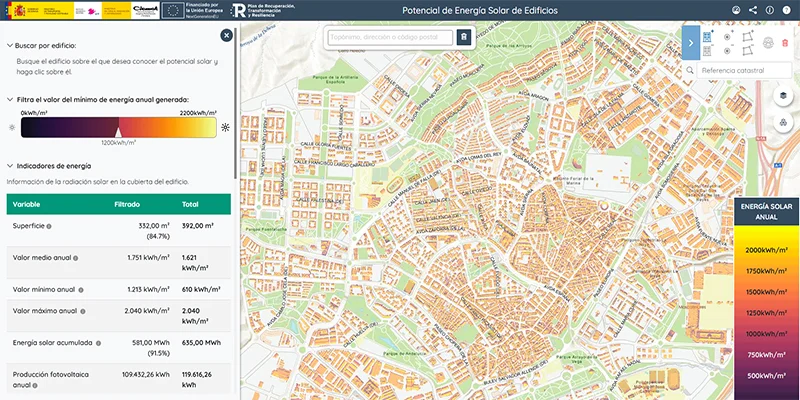Viewport: 800px width, 400px height.
Task: Click the info icon next to Producción fotovoltaica anual
Action: [35, 386]
